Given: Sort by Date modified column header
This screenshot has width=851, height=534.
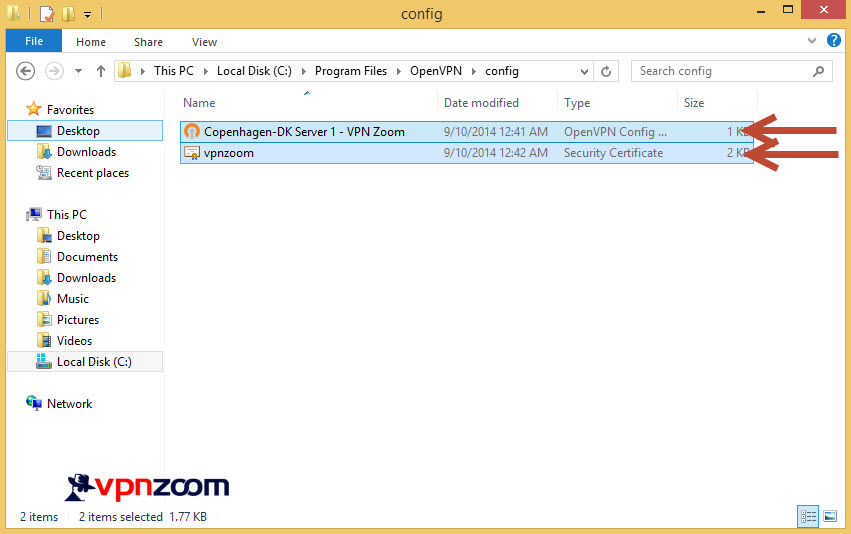Looking at the screenshot, I should point(481,103).
